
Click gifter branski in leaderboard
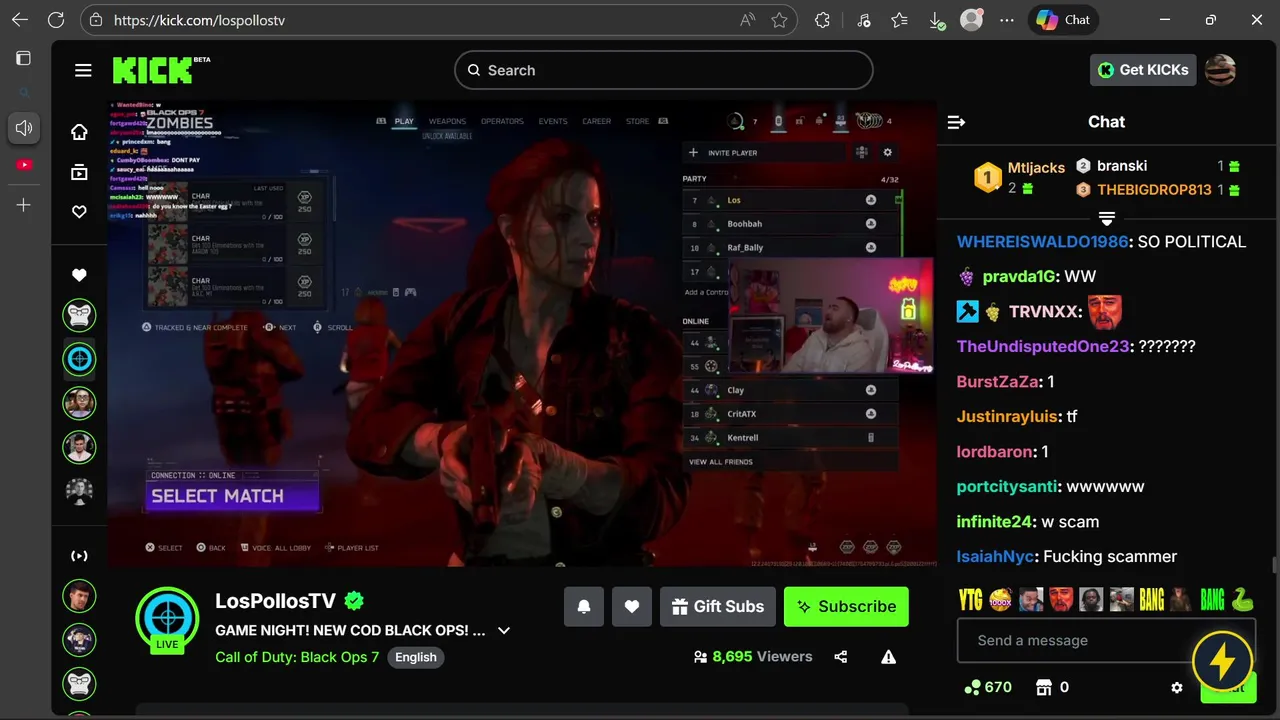pyautogui.click(x=1122, y=166)
